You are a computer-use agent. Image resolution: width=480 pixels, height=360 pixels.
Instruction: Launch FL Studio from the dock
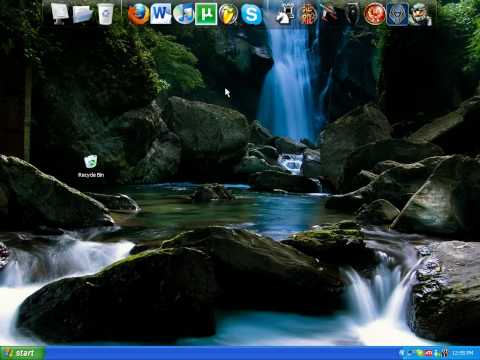(228, 14)
